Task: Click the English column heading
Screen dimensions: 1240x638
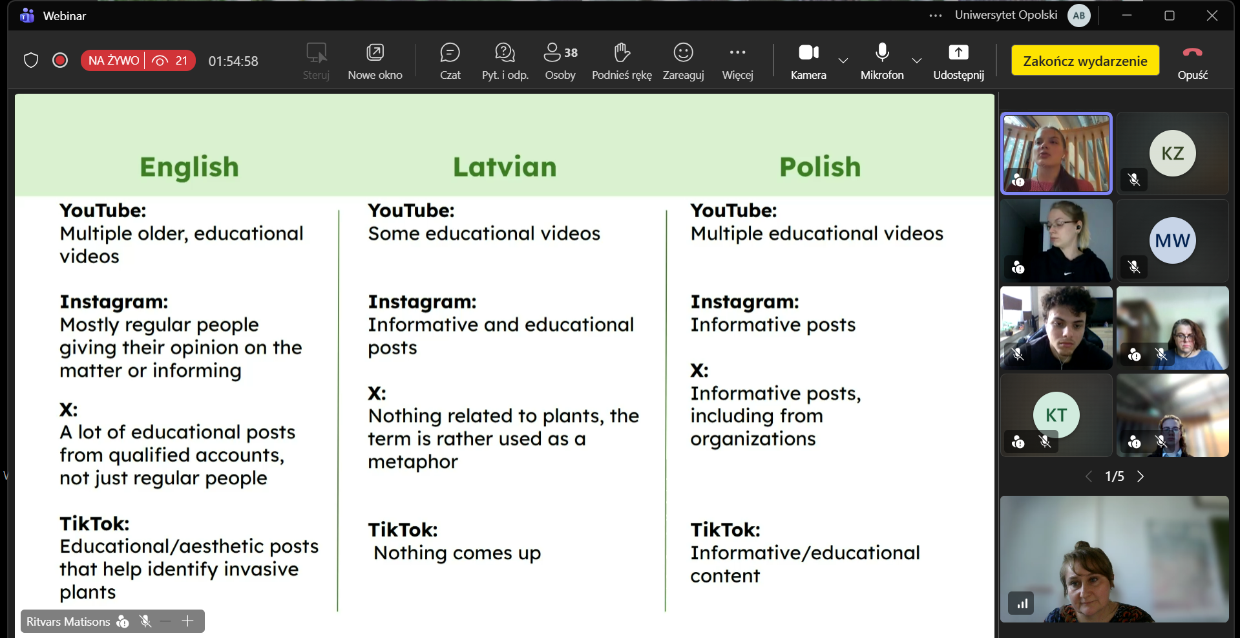Action: coord(189,166)
